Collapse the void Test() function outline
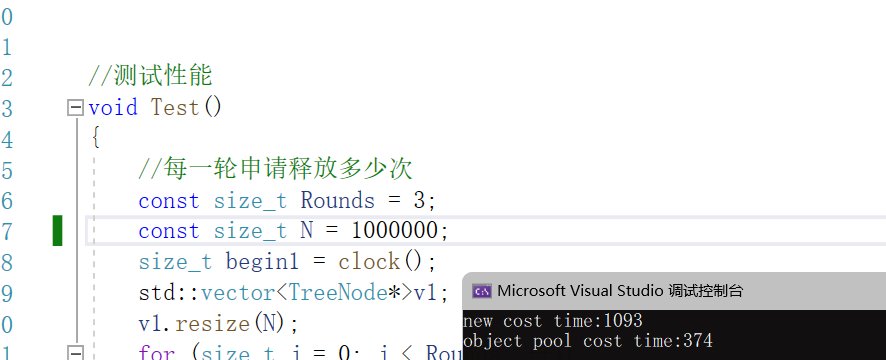 click(75, 107)
